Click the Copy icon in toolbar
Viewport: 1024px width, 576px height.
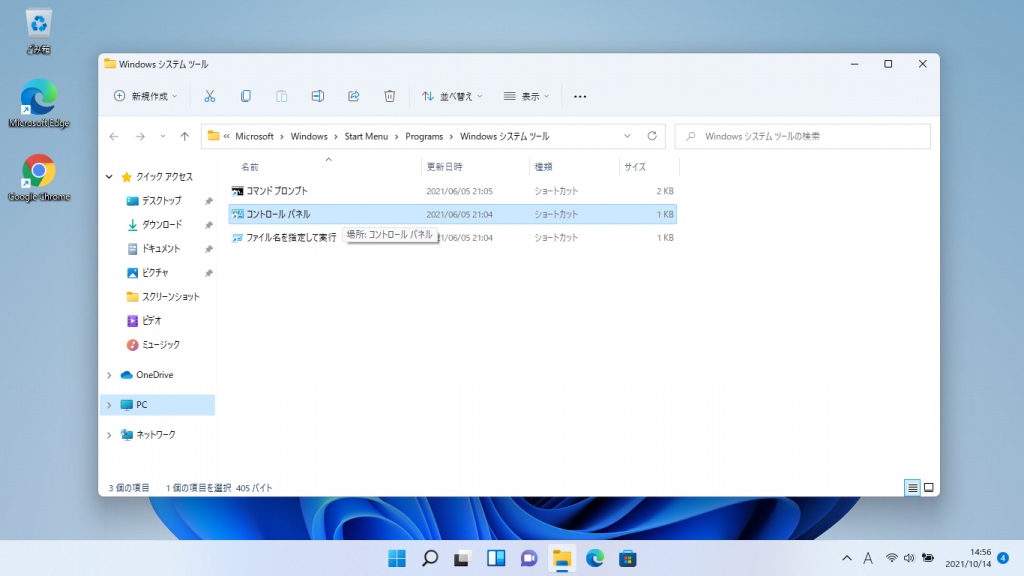(x=246, y=97)
